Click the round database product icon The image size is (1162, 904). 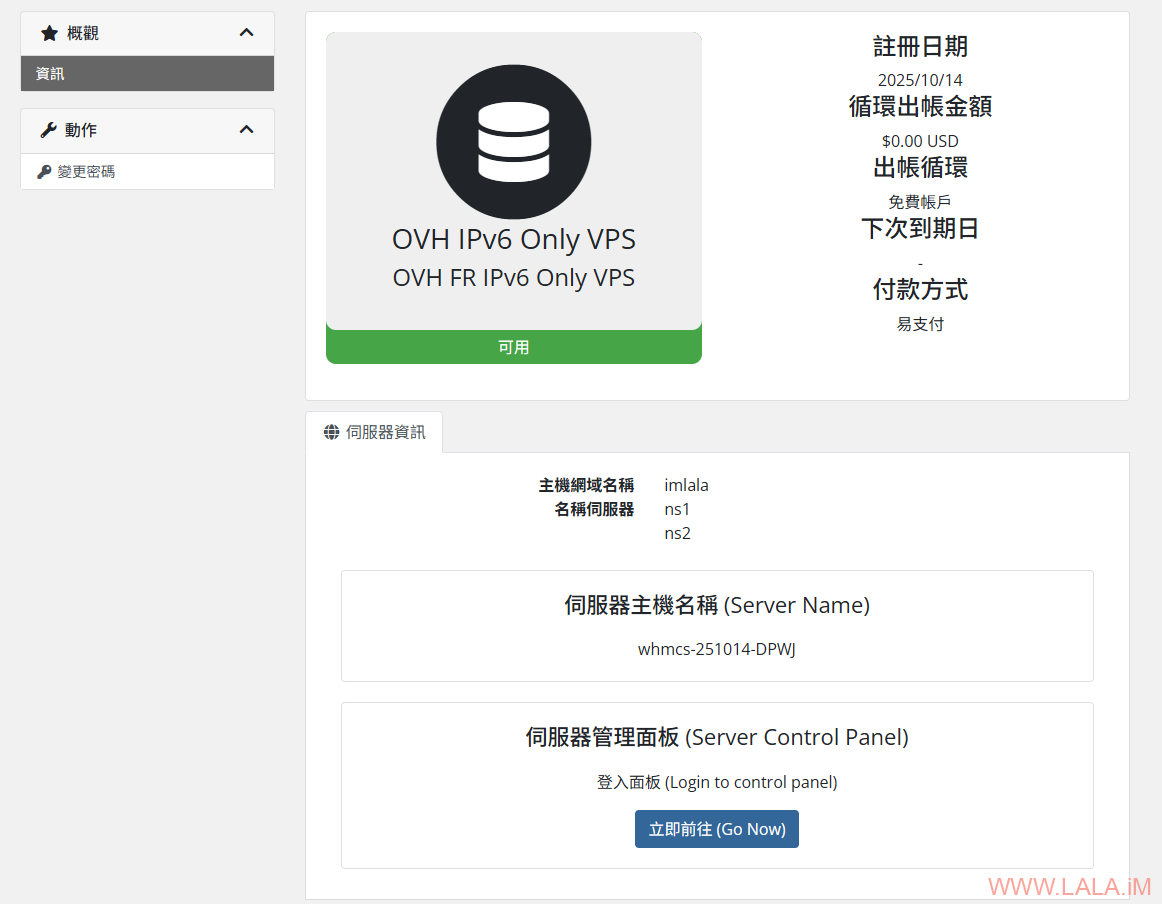[x=513, y=141]
